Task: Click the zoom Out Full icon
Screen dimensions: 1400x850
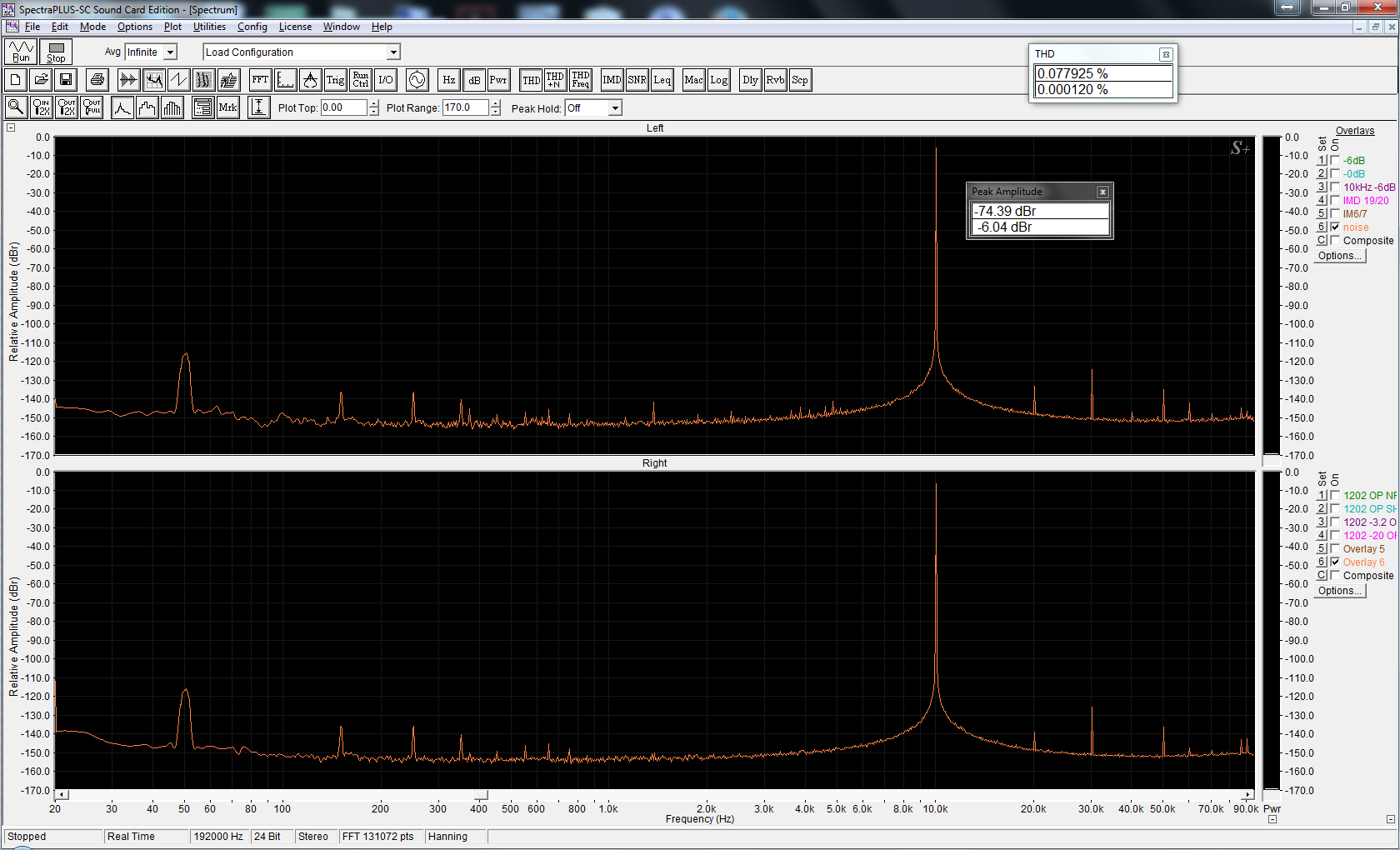Action: (92, 107)
